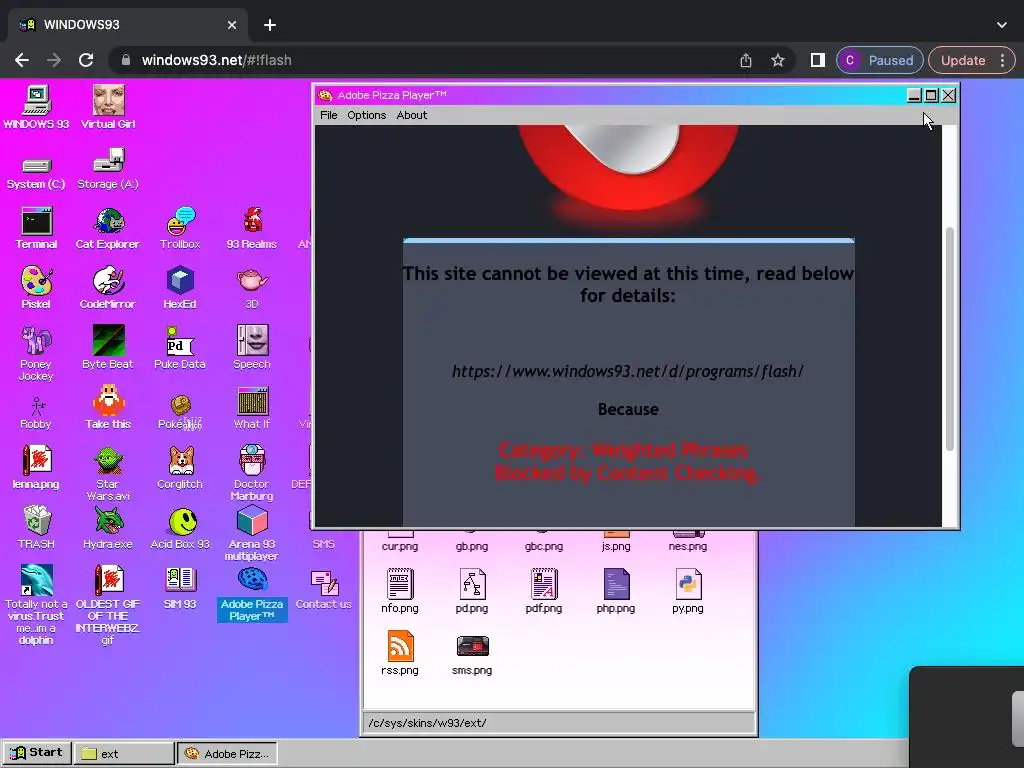Launch the Puke Data icon
Image resolution: width=1024 pixels, height=768 pixels.
[x=180, y=347]
